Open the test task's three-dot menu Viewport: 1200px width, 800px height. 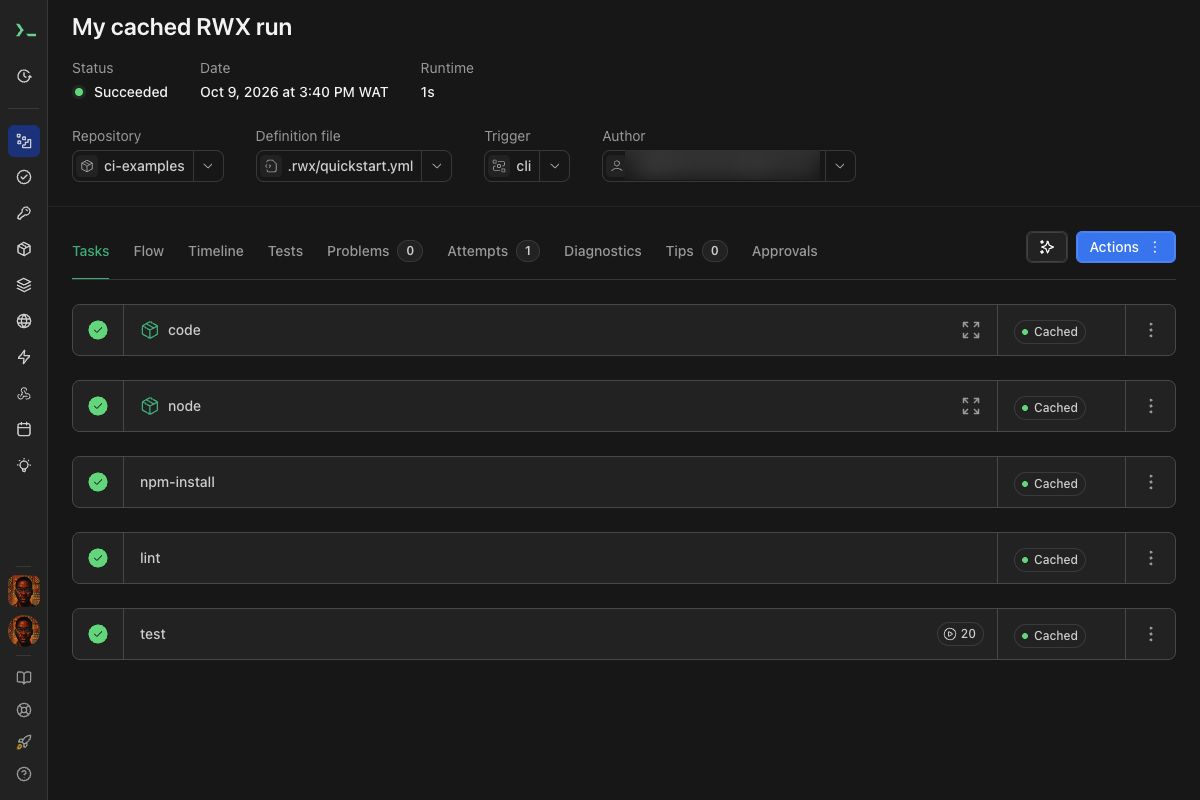1151,634
